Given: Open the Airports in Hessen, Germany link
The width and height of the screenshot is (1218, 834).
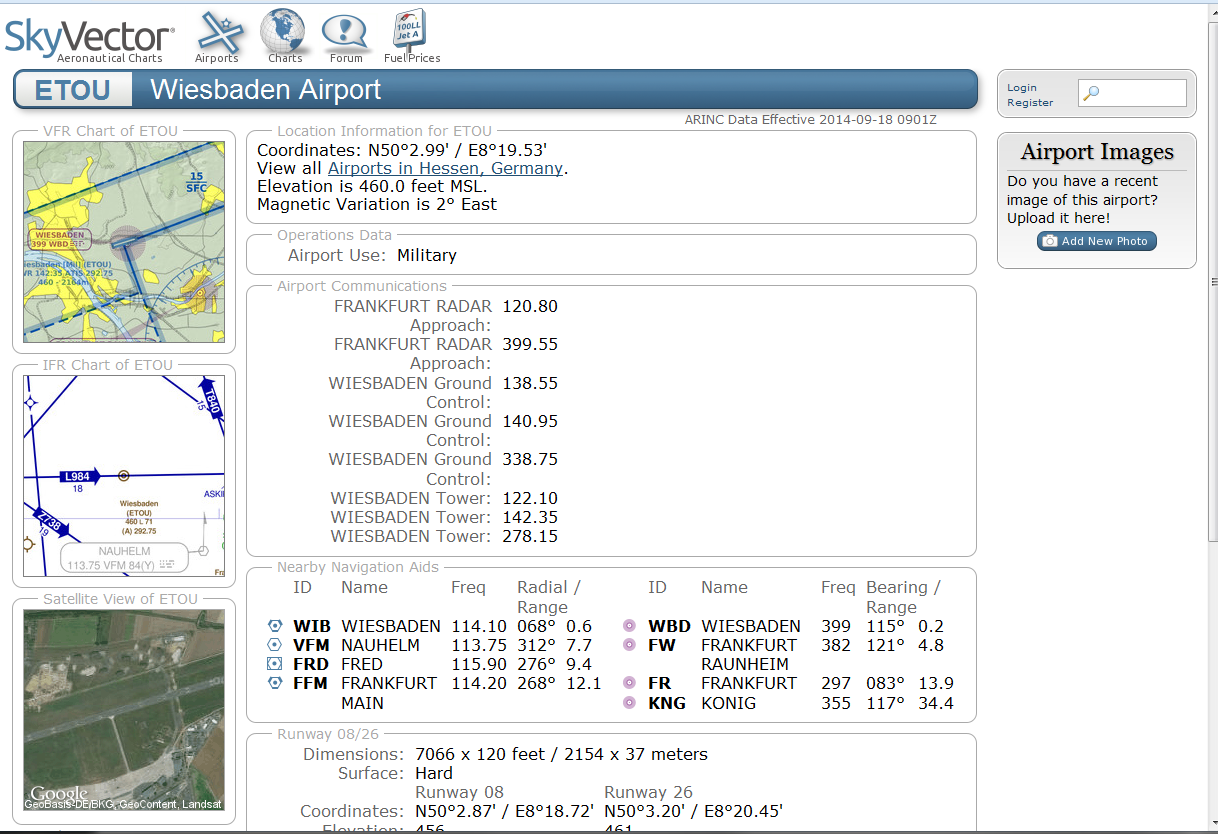Looking at the screenshot, I should pos(445,168).
